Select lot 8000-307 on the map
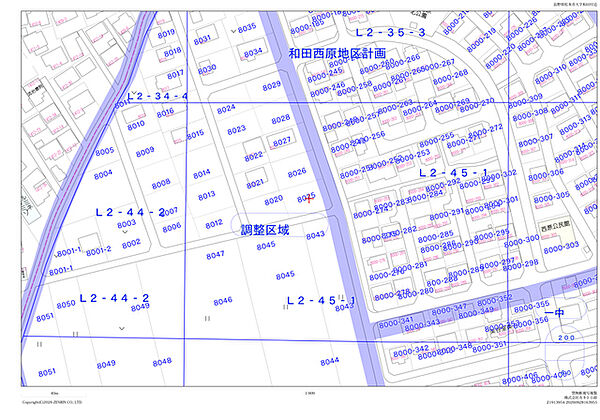 (x=535, y=140)
